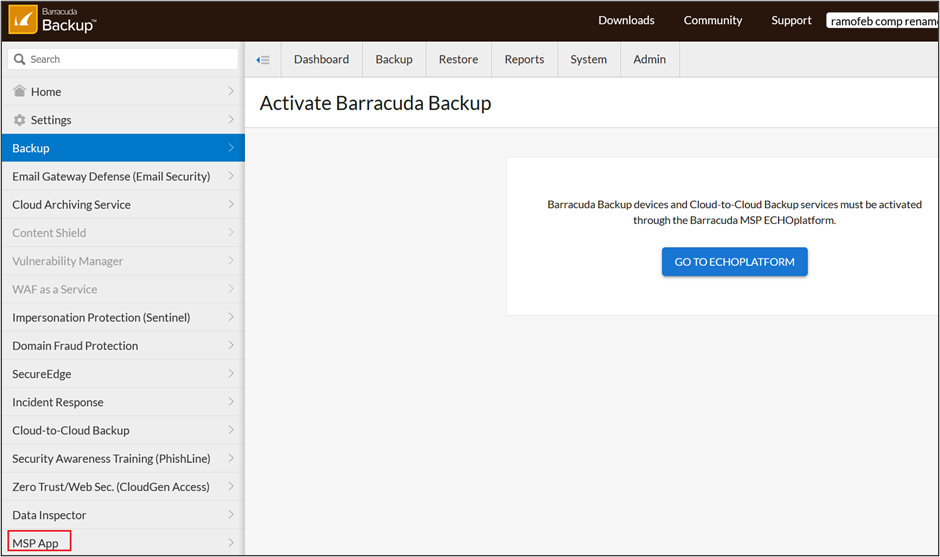Select WAF as a Service entry
Image resolution: width=940 pixels, height=557 pixels.
123,289
